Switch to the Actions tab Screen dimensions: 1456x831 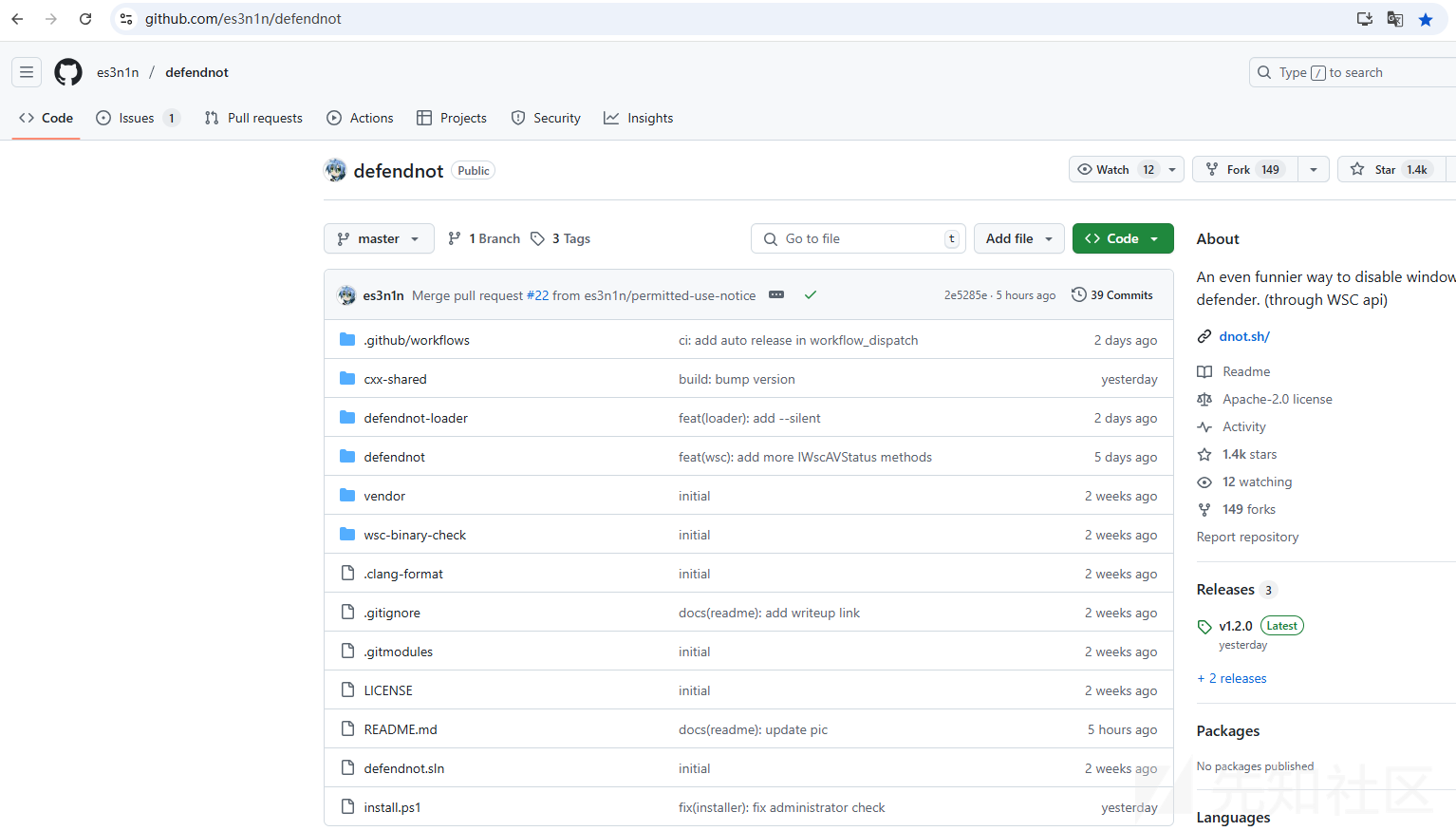pyautogui.click(x=360, y=118)
